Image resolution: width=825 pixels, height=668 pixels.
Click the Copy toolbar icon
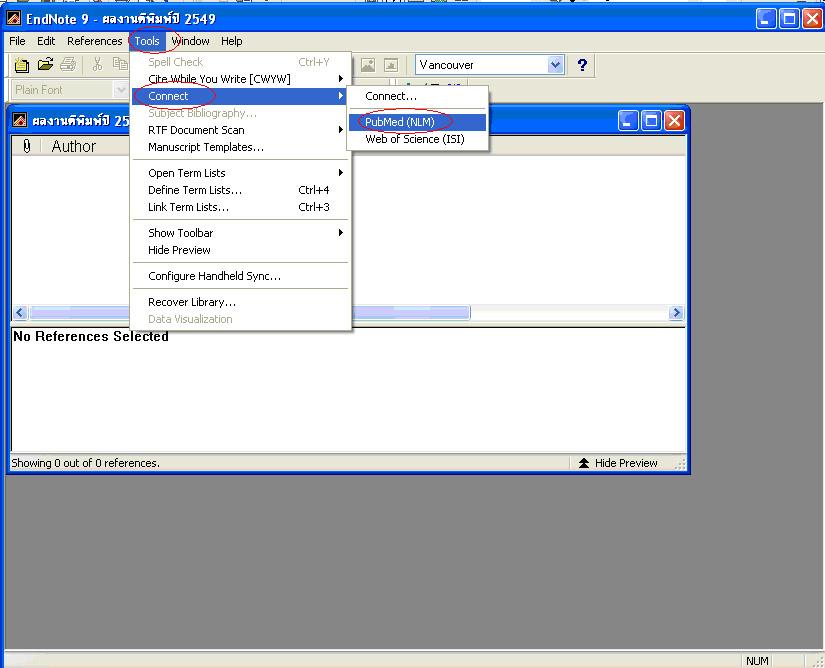(120, 64)
